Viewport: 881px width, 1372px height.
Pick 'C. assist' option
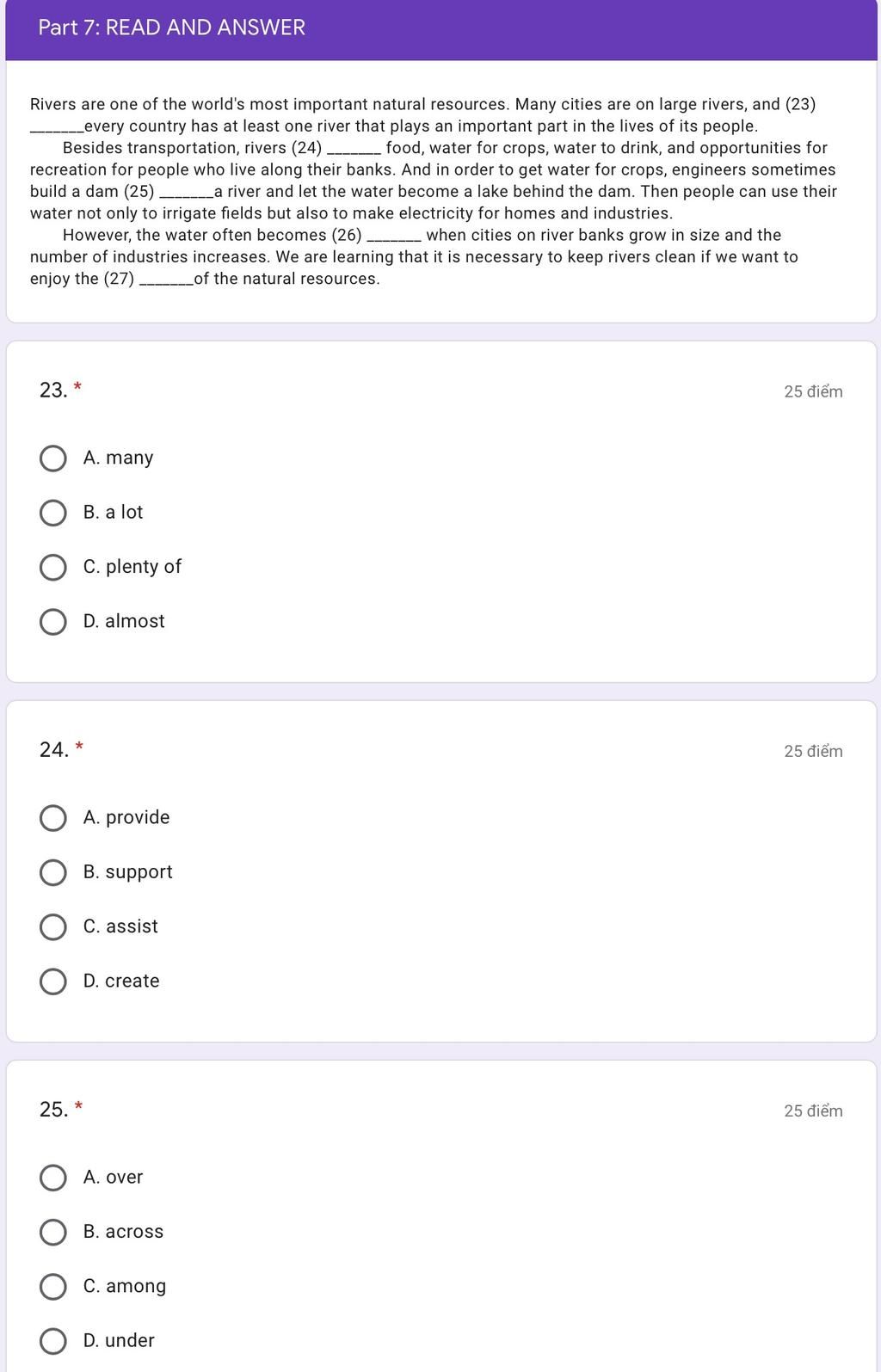(x=53, y=927)
